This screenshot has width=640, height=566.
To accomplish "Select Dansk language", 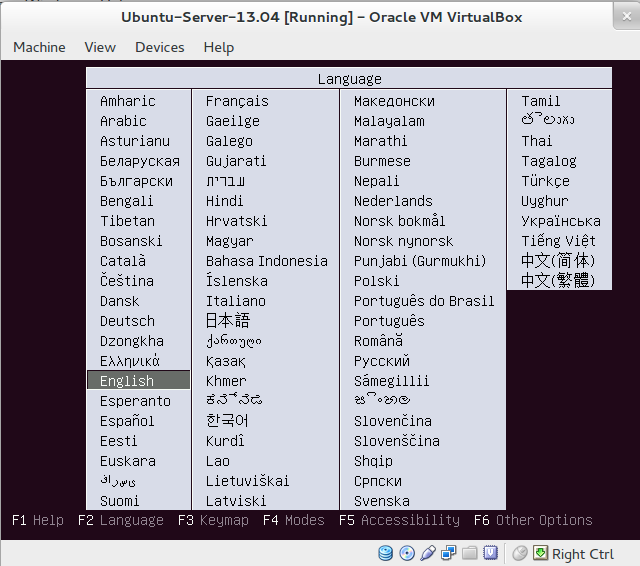I will (120, 301).
